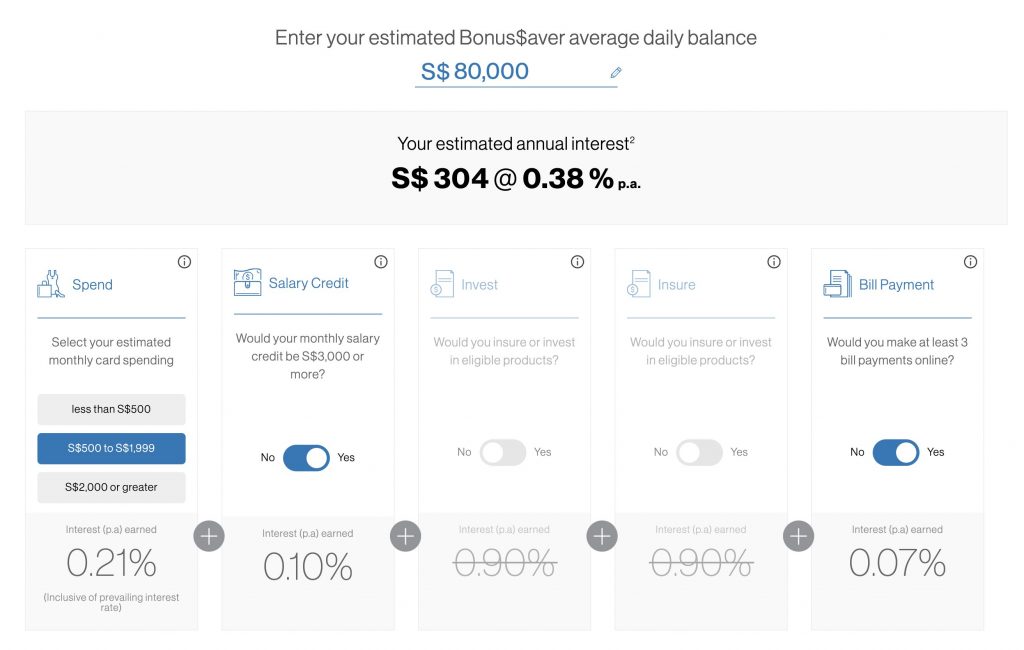Click the Invest document icon
Screen dimensions: 1024x650
pos(443,284)
